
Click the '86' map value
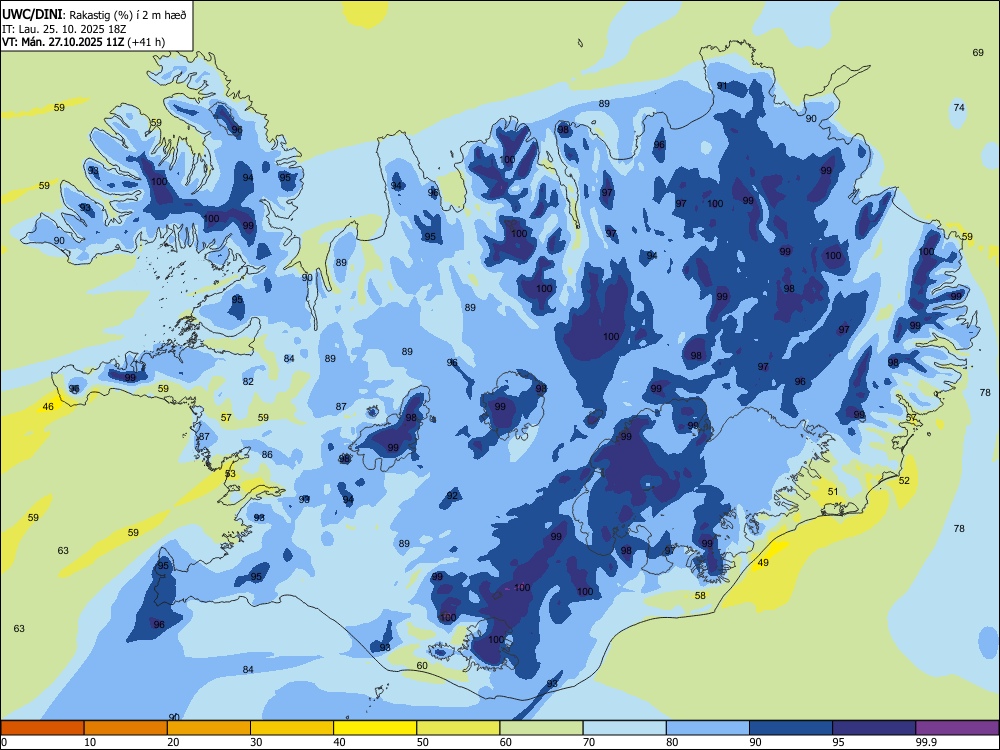click(267, 455)
